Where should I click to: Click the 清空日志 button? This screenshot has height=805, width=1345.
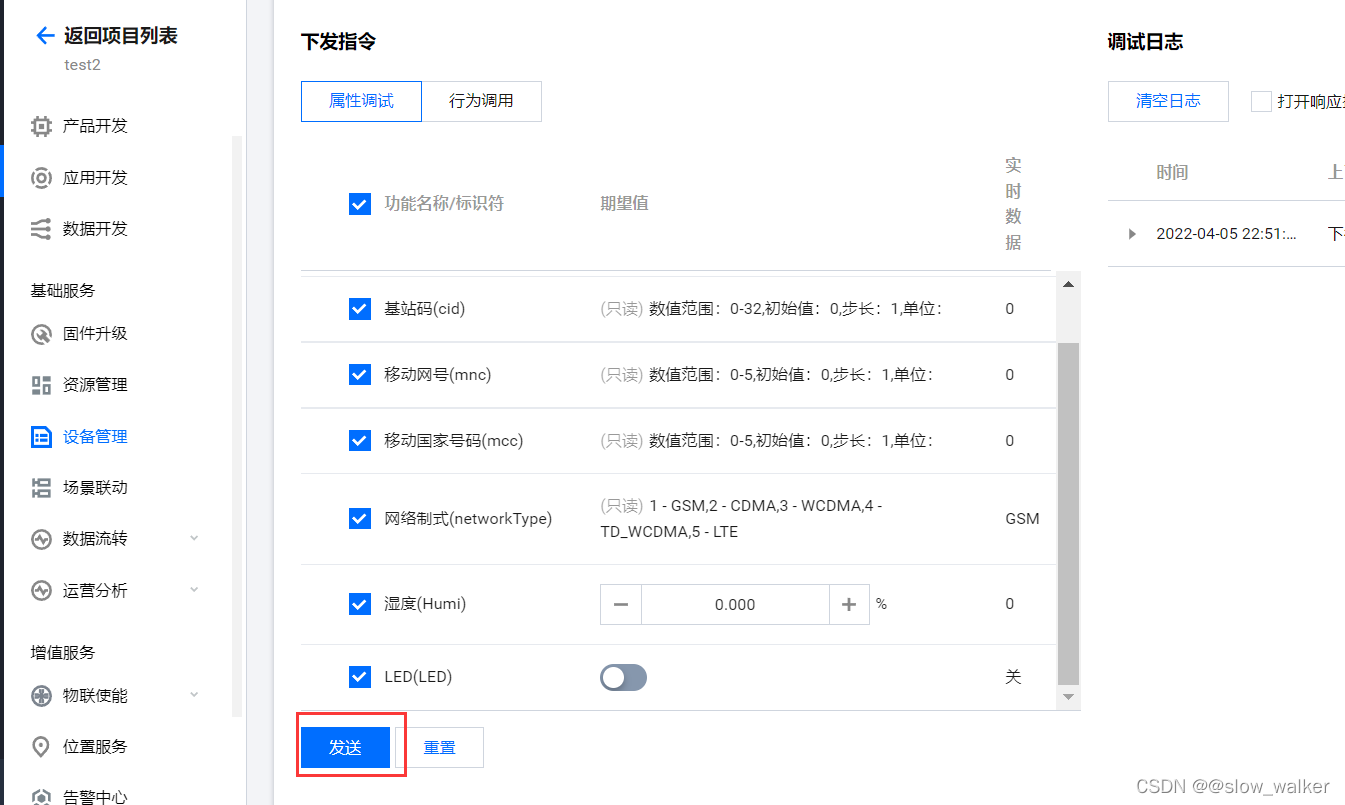(1168, 101)
